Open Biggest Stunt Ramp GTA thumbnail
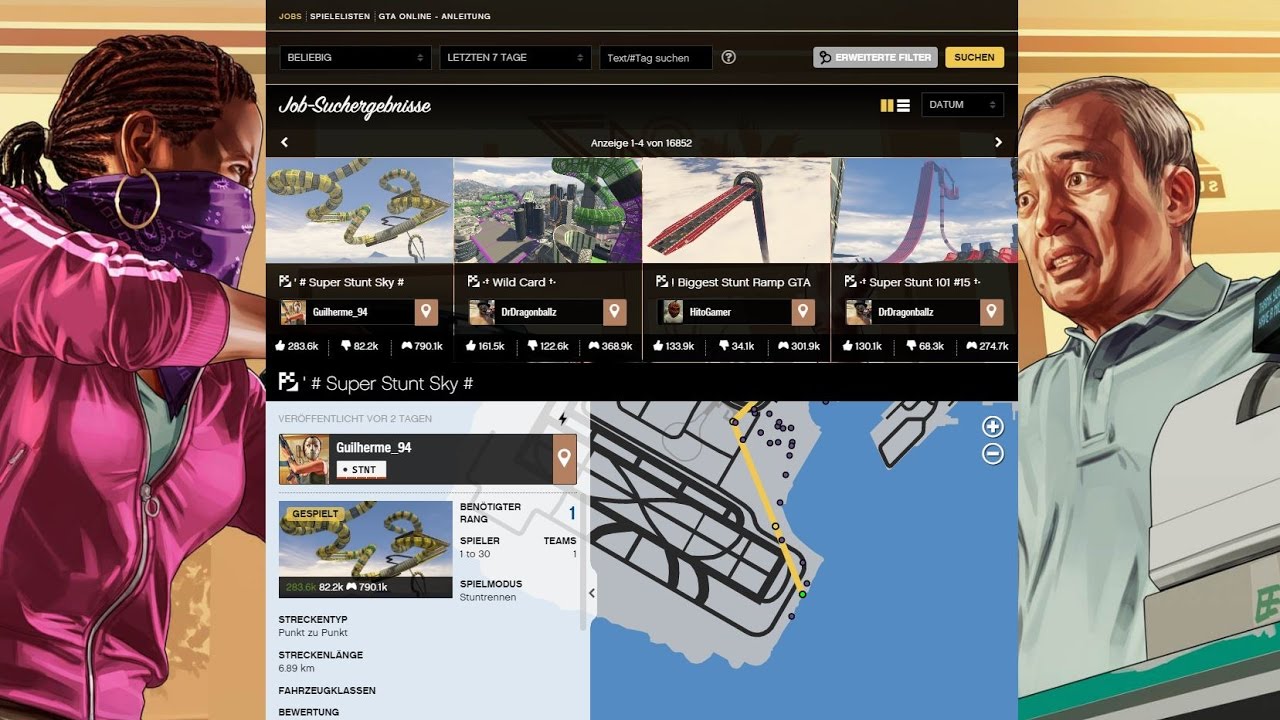This screenshot has height=720, width=1280. [736, 210]
